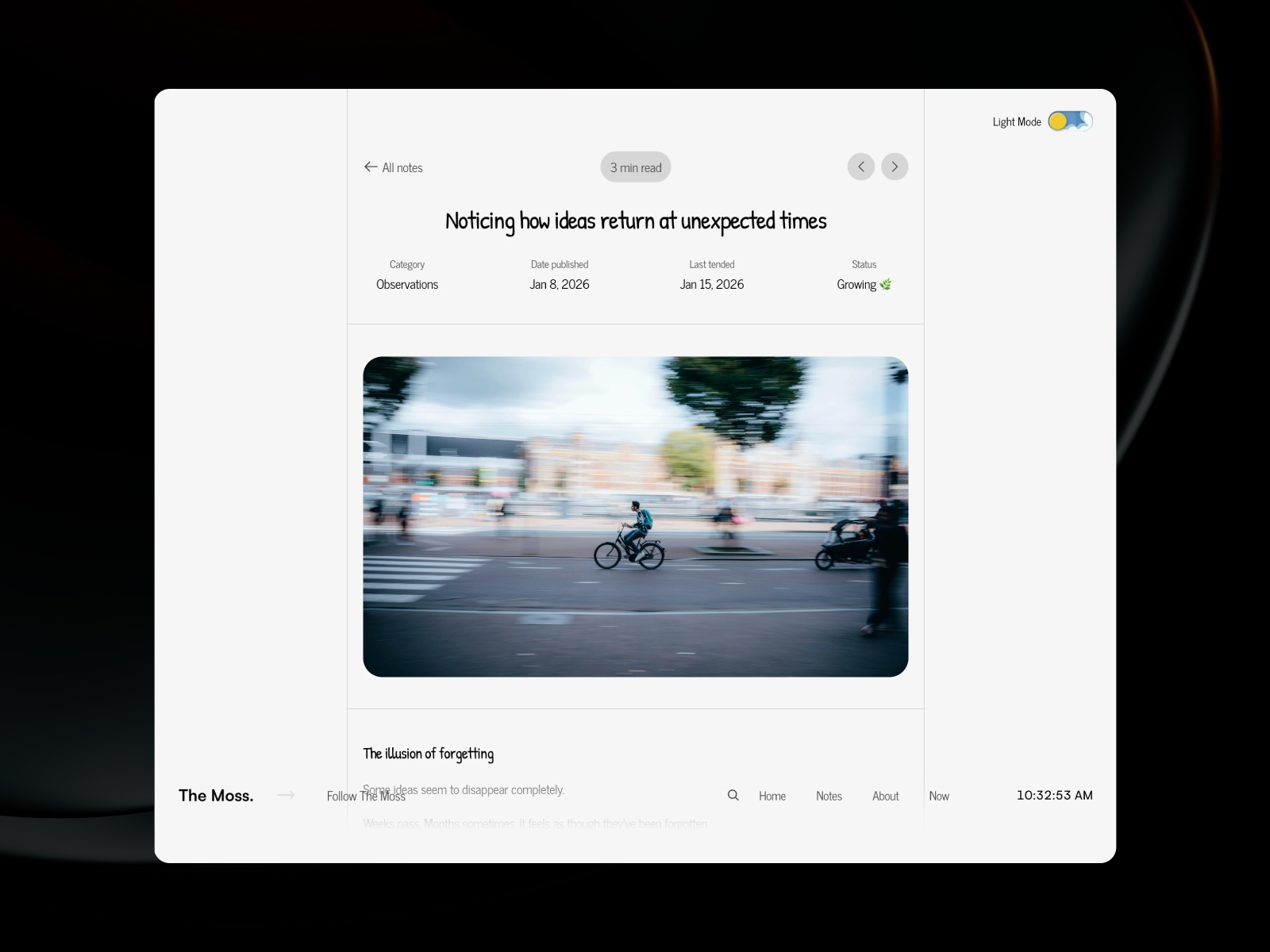This screenshot has width=1270, height=952.
Task: Open the Notes nav item
Action: pos(829,796)
